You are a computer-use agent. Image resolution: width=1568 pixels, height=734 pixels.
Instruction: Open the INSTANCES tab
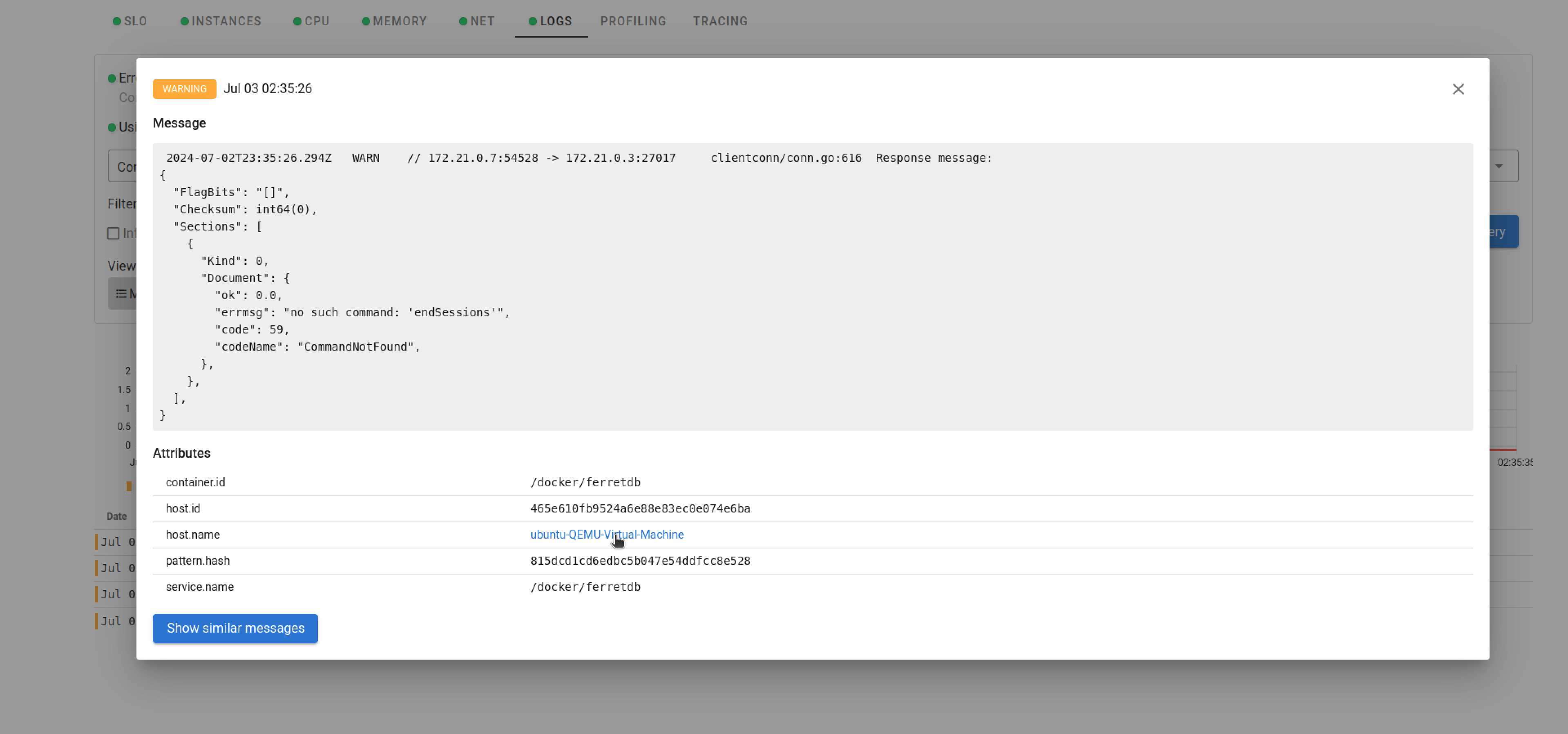pyautogui.click(x=226, y=21)
